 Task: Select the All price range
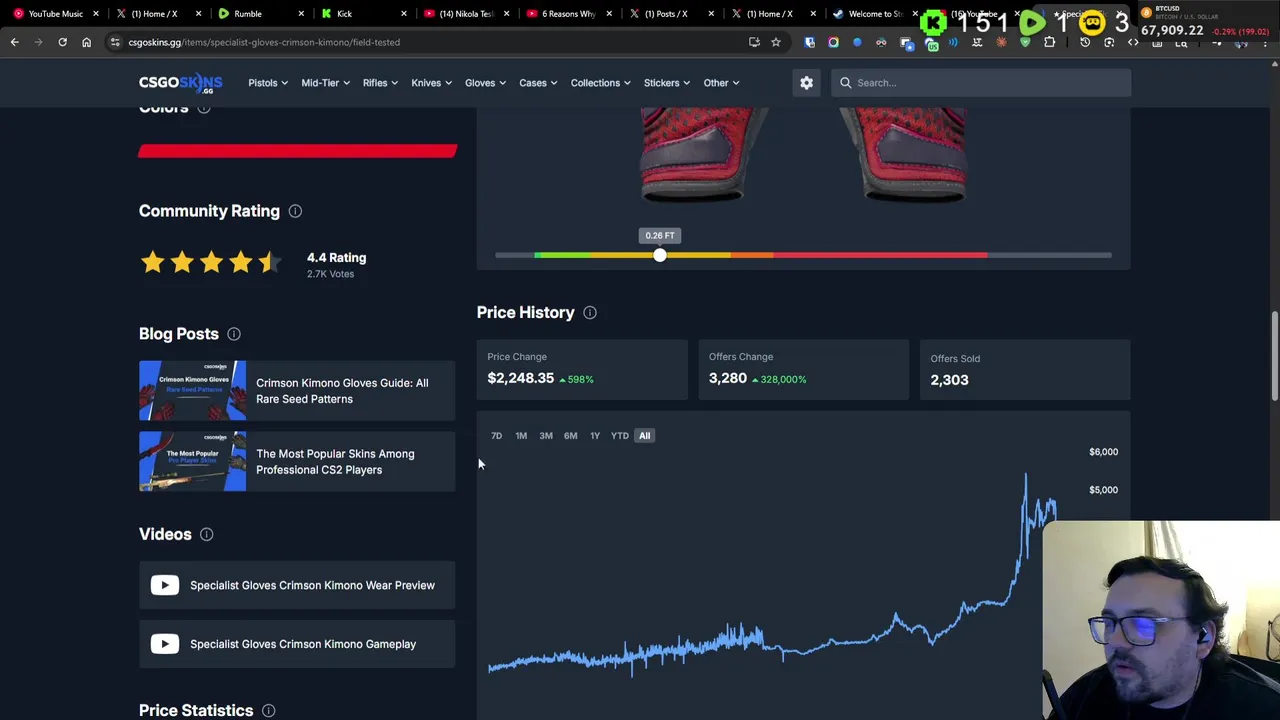click(645, 436)
